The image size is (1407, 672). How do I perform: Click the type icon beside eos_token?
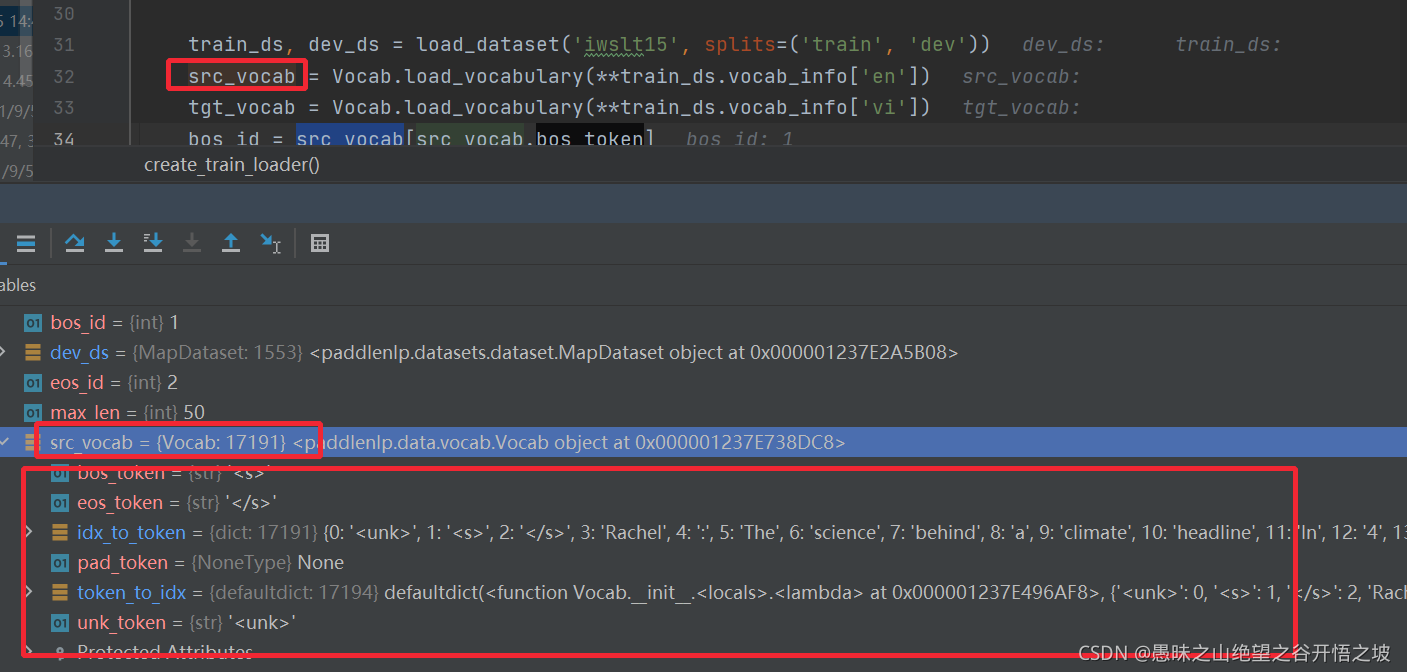click(x=60, y=502)
